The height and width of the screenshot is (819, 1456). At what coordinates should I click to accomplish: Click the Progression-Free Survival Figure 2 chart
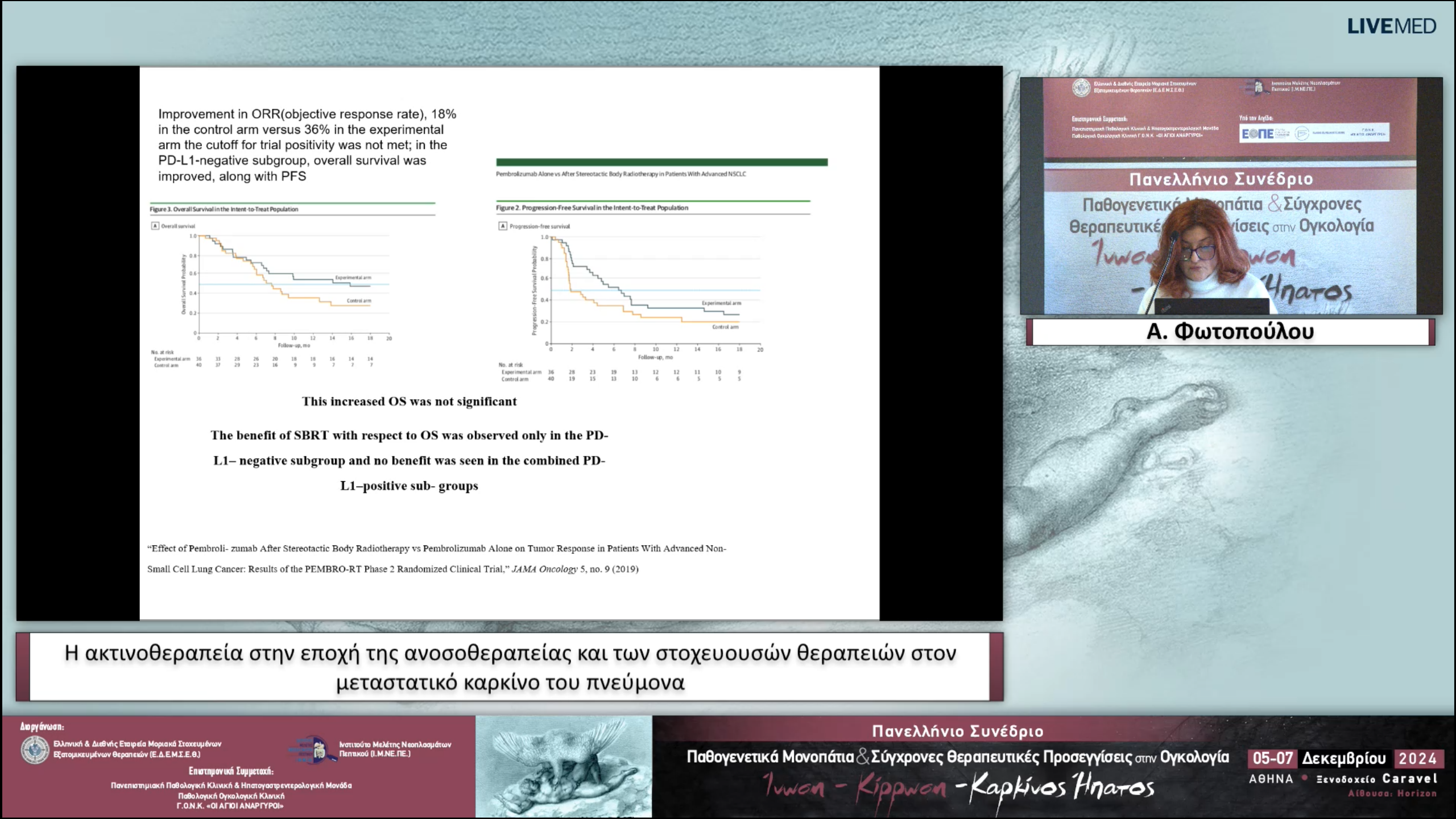[x=630, y=301]
